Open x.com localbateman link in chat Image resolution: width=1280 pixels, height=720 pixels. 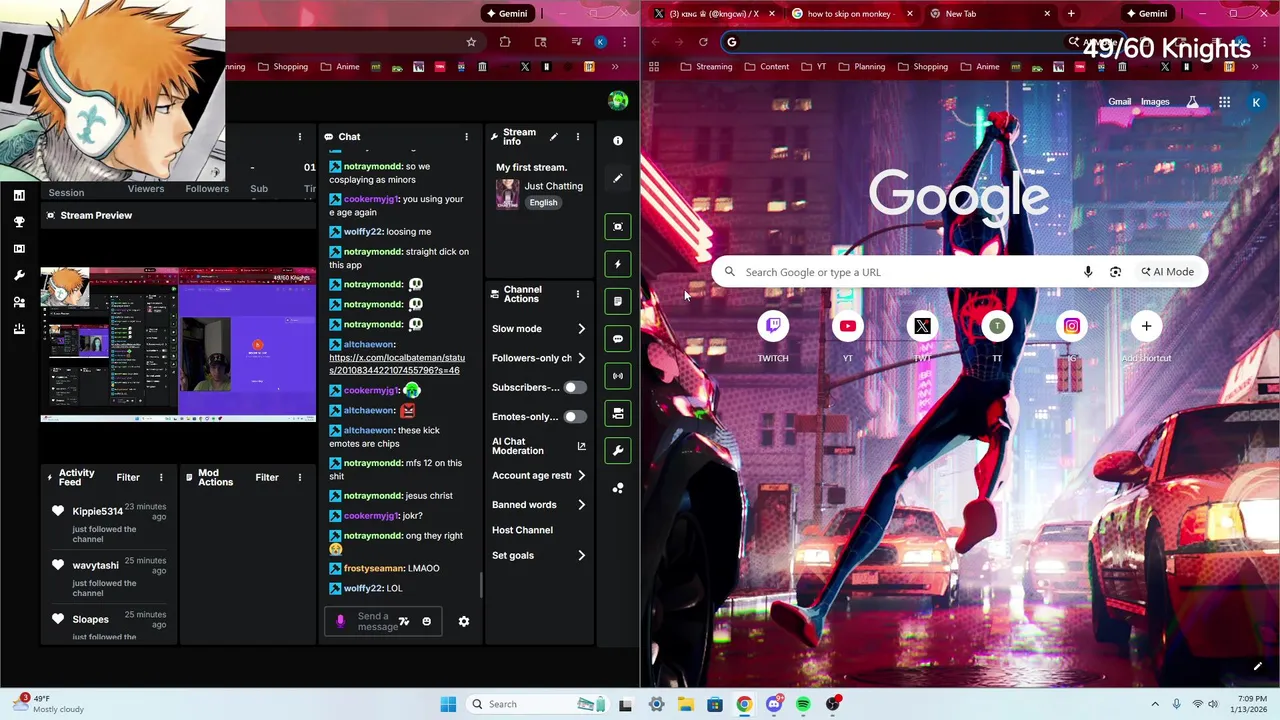[397, 364]
